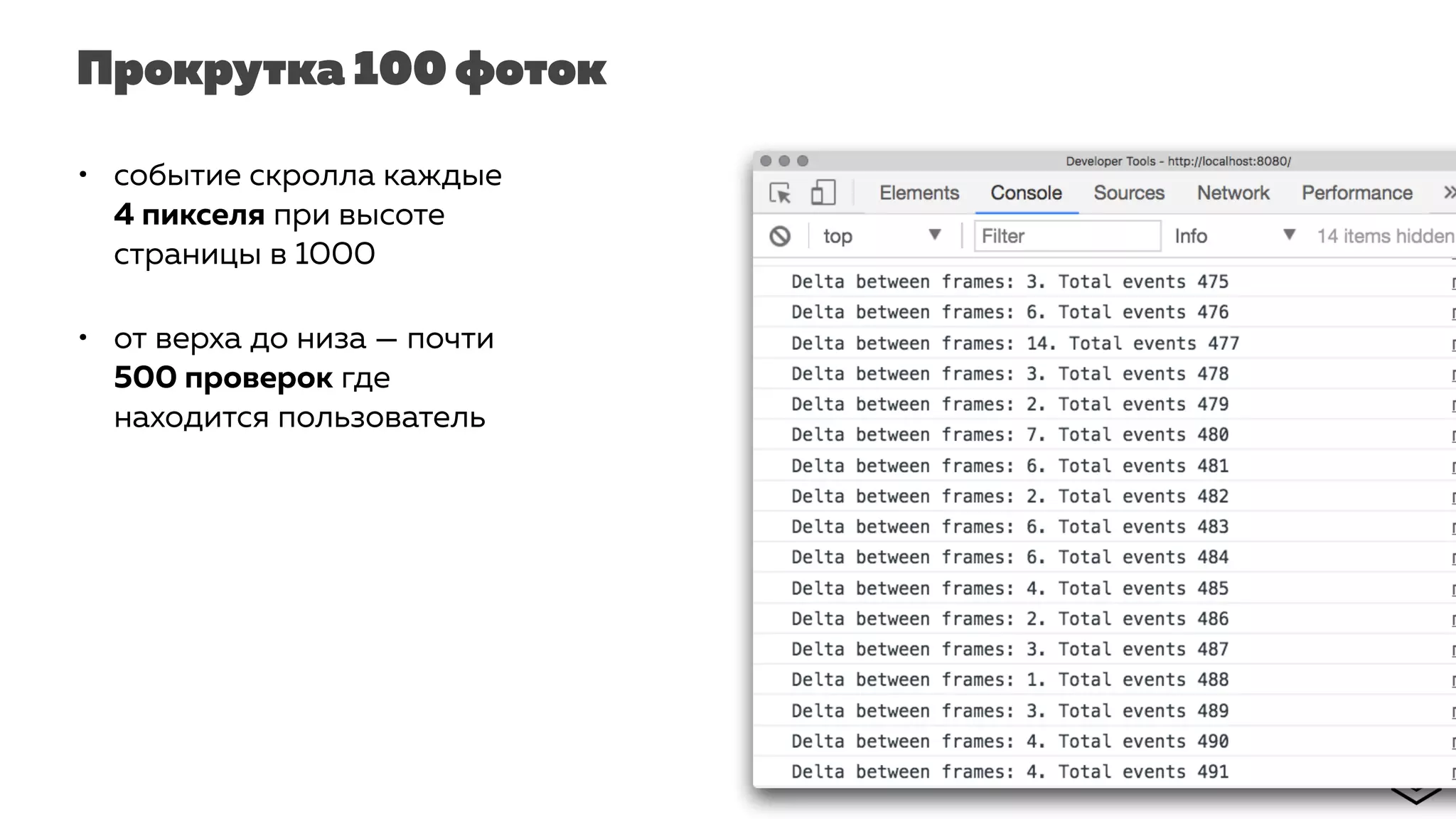Open source link on 'Total events 475' row
1456x819 pixels.
(x=1453, y=282)
